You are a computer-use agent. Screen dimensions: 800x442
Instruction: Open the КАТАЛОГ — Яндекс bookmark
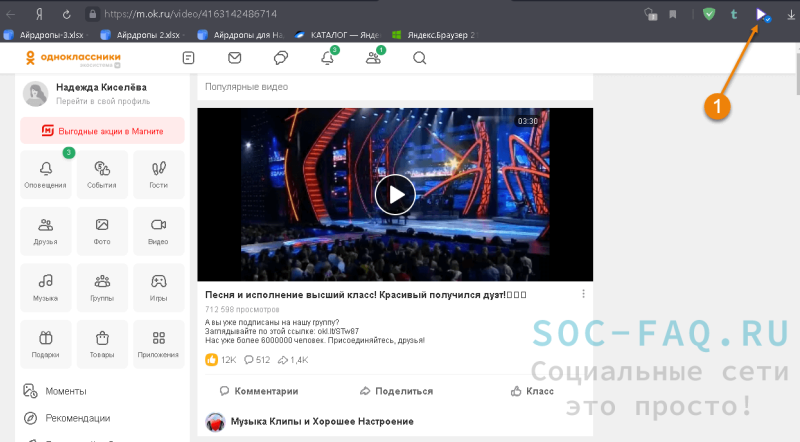tap(337, 35)
